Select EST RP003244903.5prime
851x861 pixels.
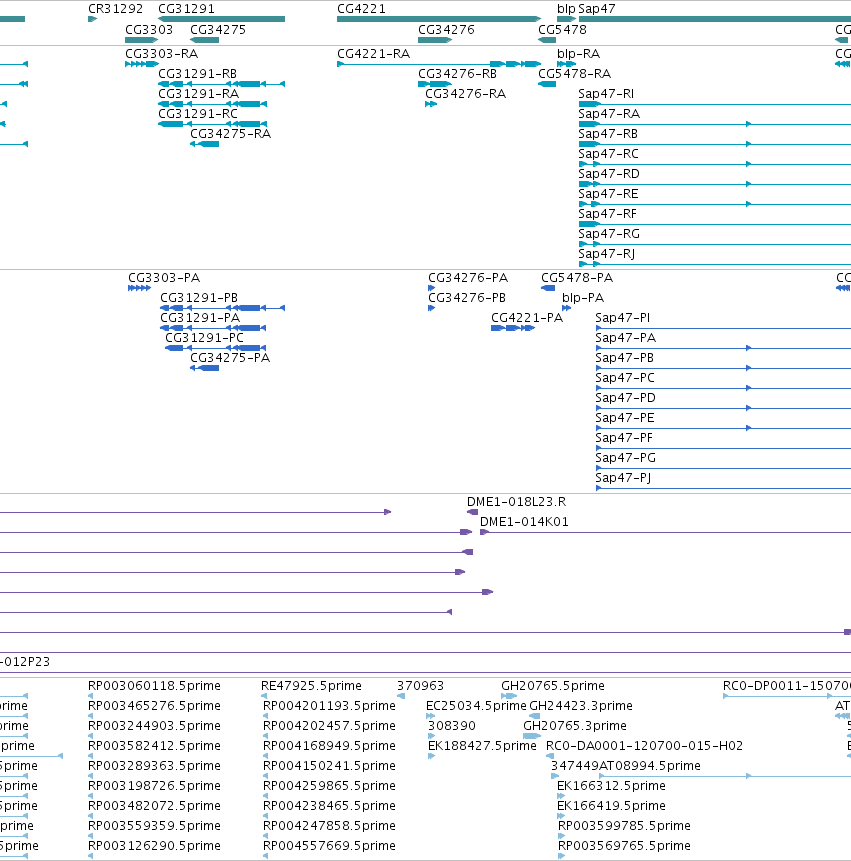coord(154,726)
